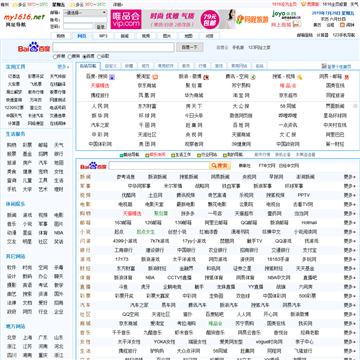Click the small square icon before 我的导航

(x=225, y=155)
